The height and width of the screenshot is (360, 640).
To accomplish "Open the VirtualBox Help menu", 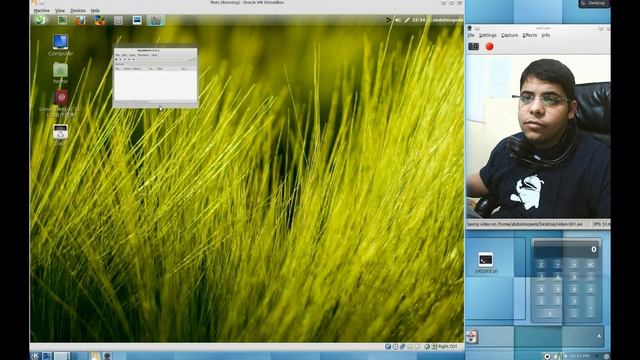I will click(95, 11).
